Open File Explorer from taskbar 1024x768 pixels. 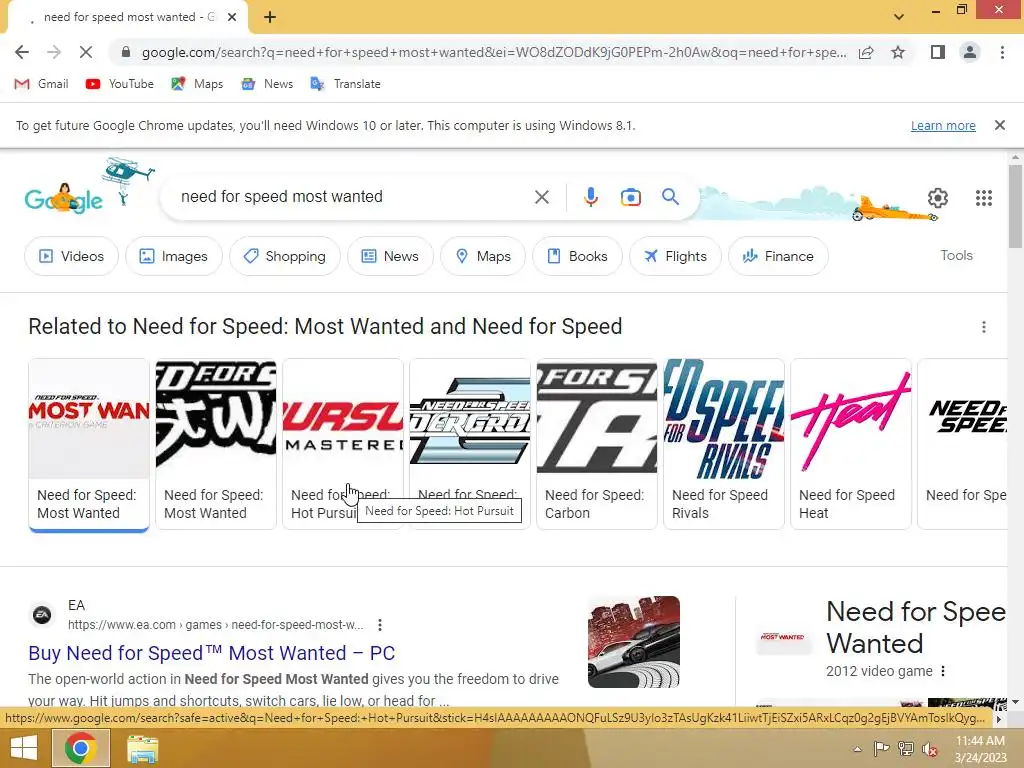pyautogui.click(x=142, y=749)
